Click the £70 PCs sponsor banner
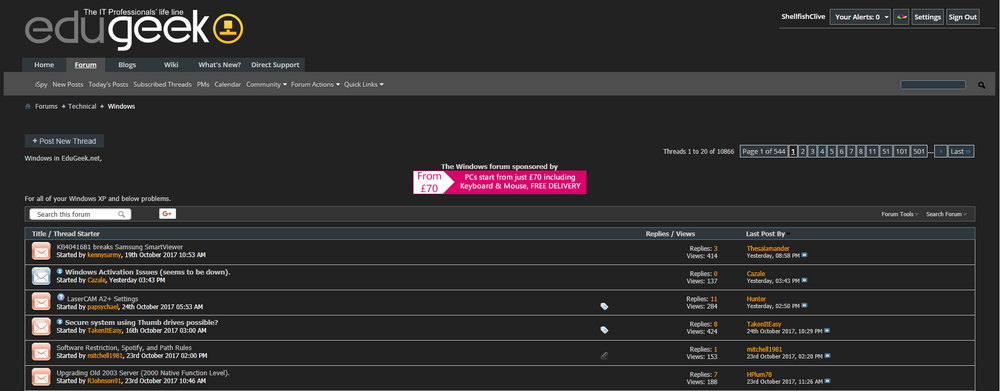1000x391 pixels. 499,182
